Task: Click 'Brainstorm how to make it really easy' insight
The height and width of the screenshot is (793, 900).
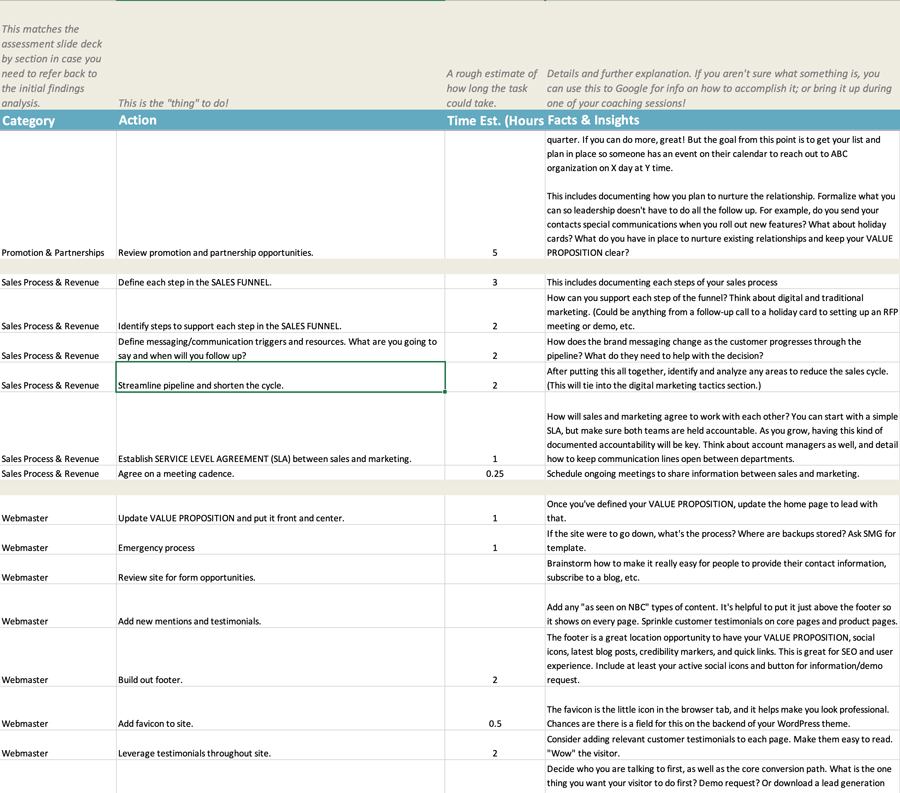Action: click(x=722, y=570)
